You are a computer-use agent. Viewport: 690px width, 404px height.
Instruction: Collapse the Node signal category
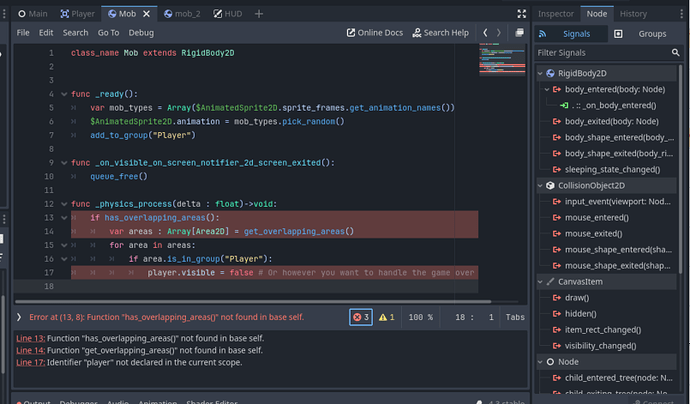[540, 362]
